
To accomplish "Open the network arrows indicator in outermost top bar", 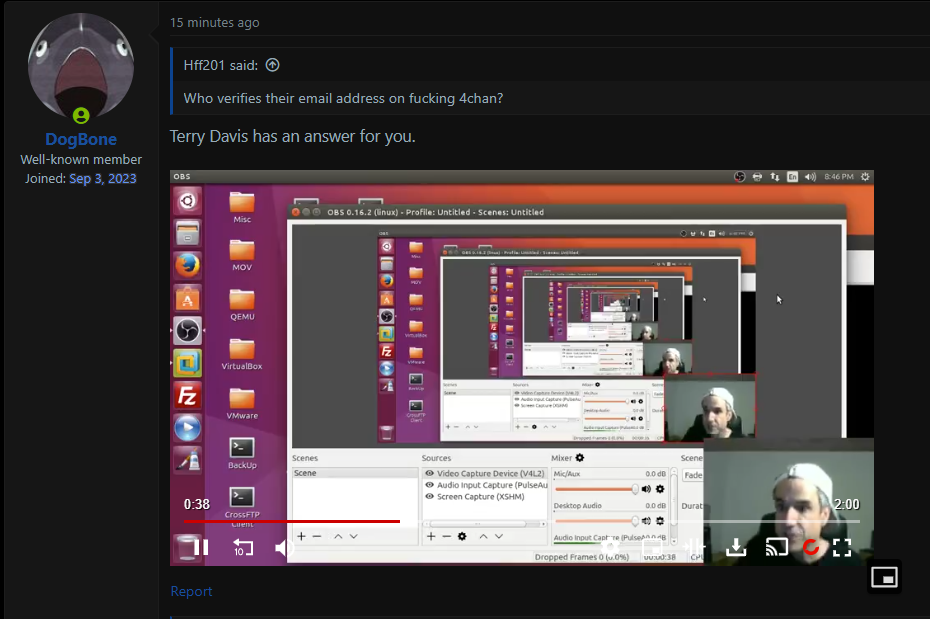I will point(775,177).
